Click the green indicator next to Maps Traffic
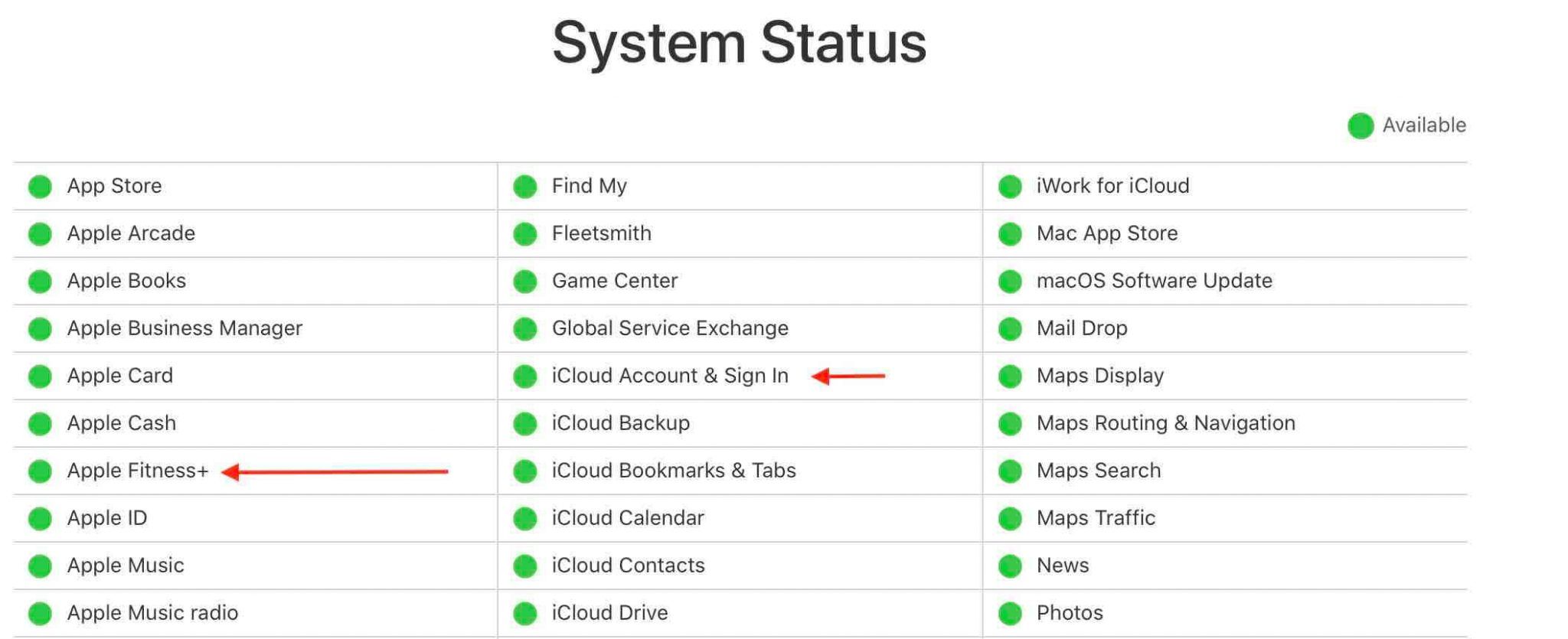 click(1010, 519)
